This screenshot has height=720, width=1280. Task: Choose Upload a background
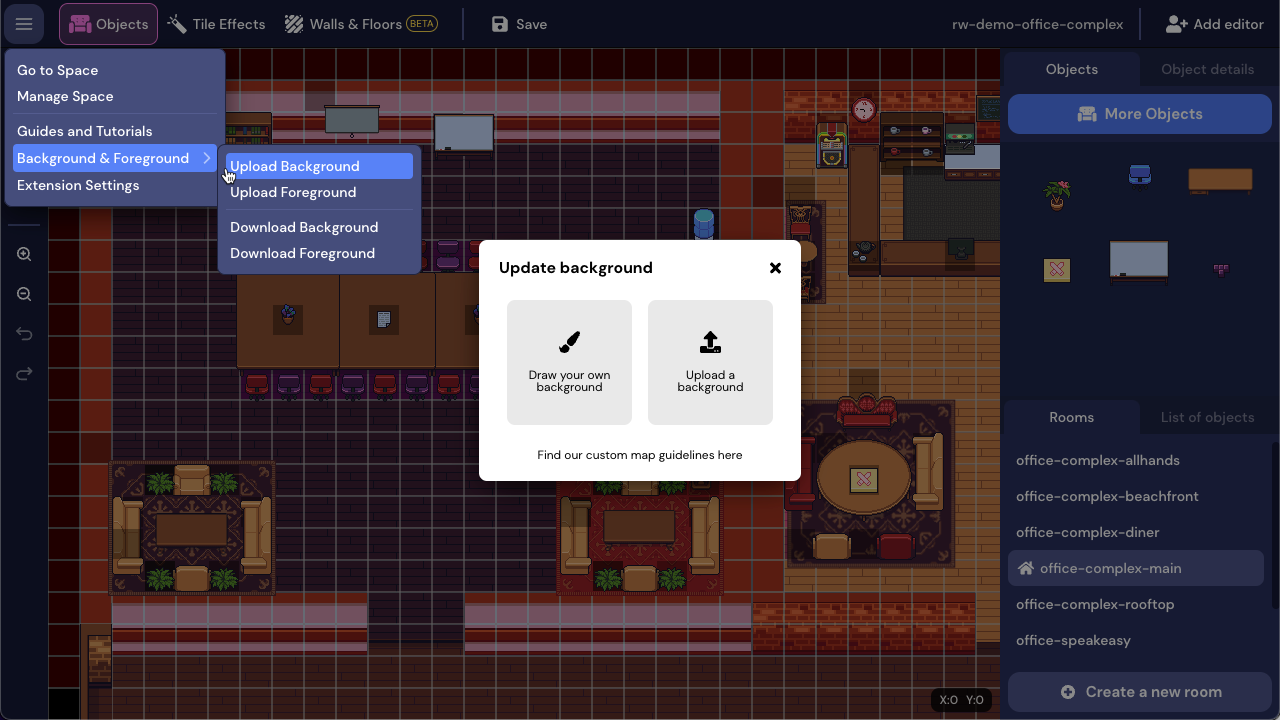click(710, 362)
